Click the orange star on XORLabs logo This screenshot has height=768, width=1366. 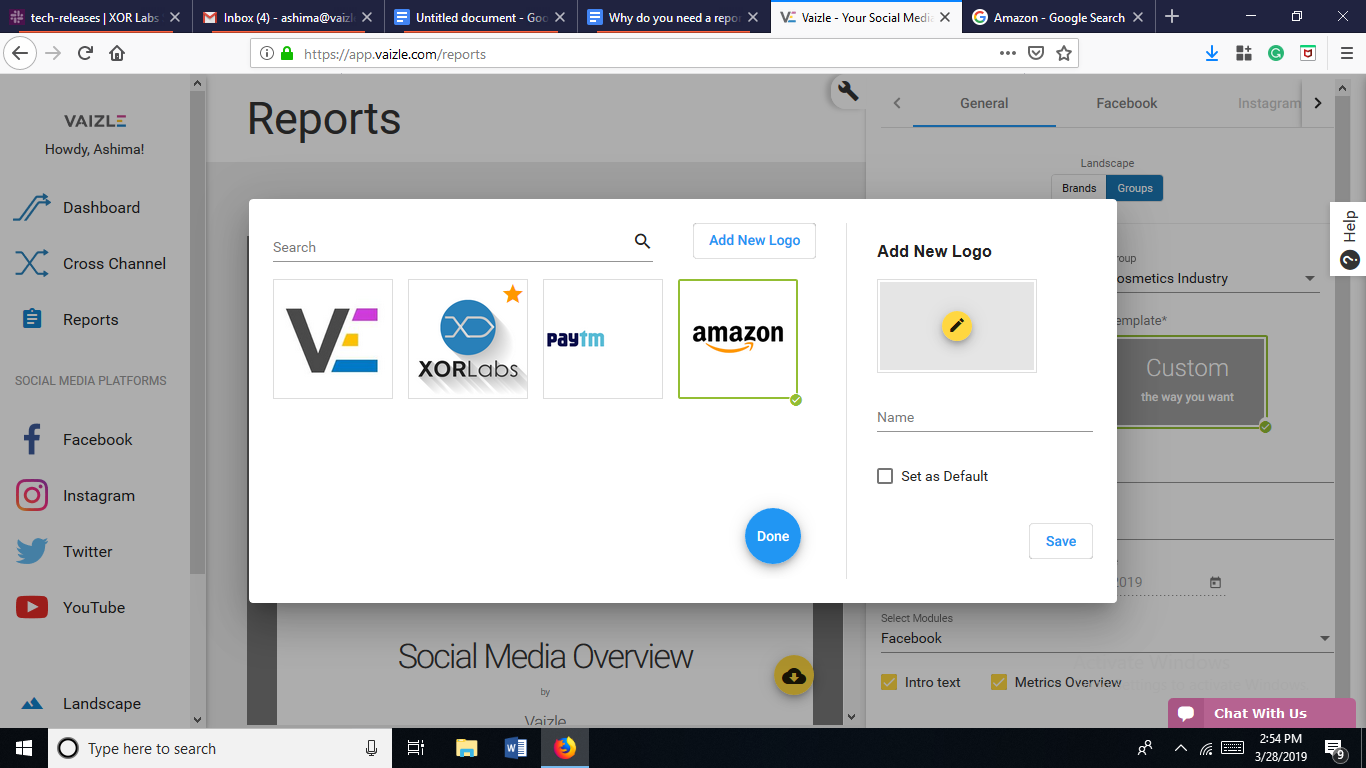click(x=513, y=293)
